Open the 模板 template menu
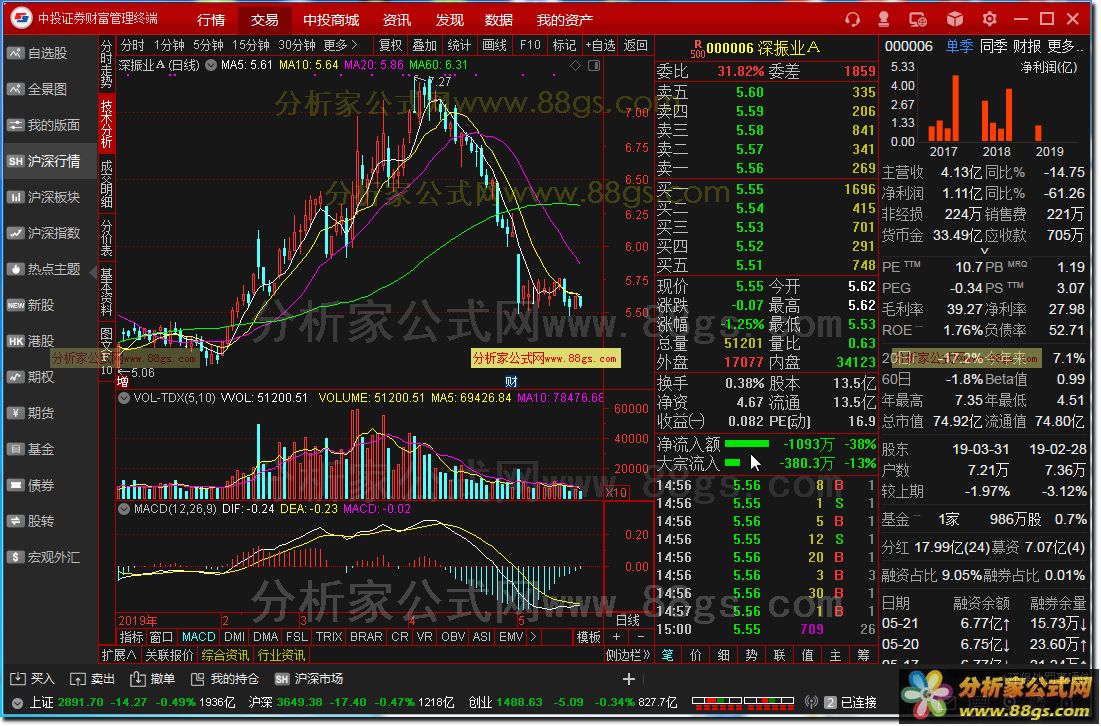 pos(588,638)
